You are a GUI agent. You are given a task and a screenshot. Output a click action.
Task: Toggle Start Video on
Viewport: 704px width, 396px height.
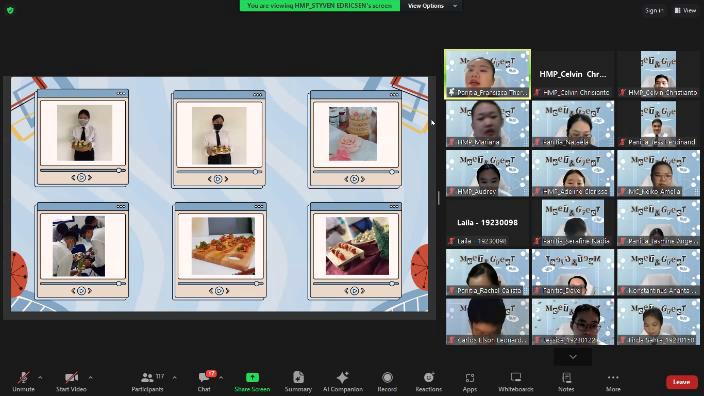(71, 382)
